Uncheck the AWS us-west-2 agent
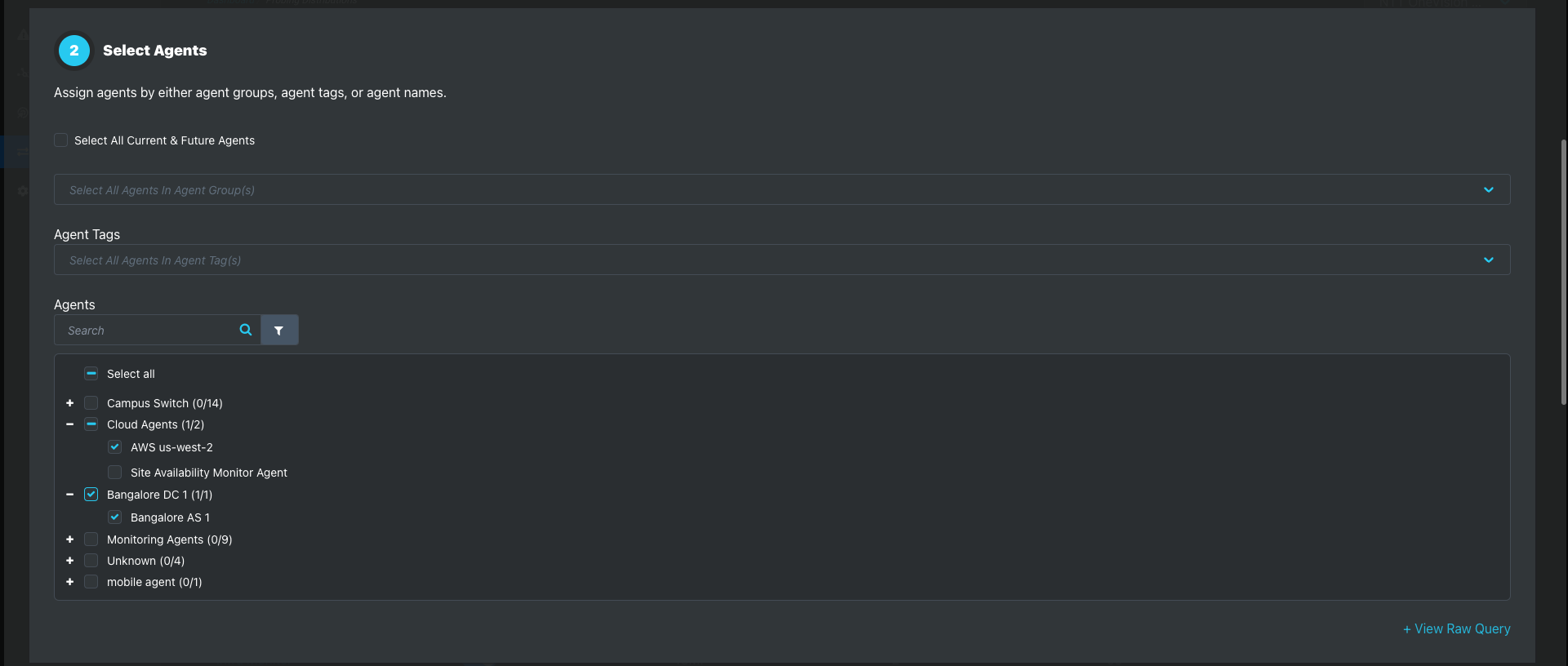This screenshot has width=1568, height=666. coord(115,447)
